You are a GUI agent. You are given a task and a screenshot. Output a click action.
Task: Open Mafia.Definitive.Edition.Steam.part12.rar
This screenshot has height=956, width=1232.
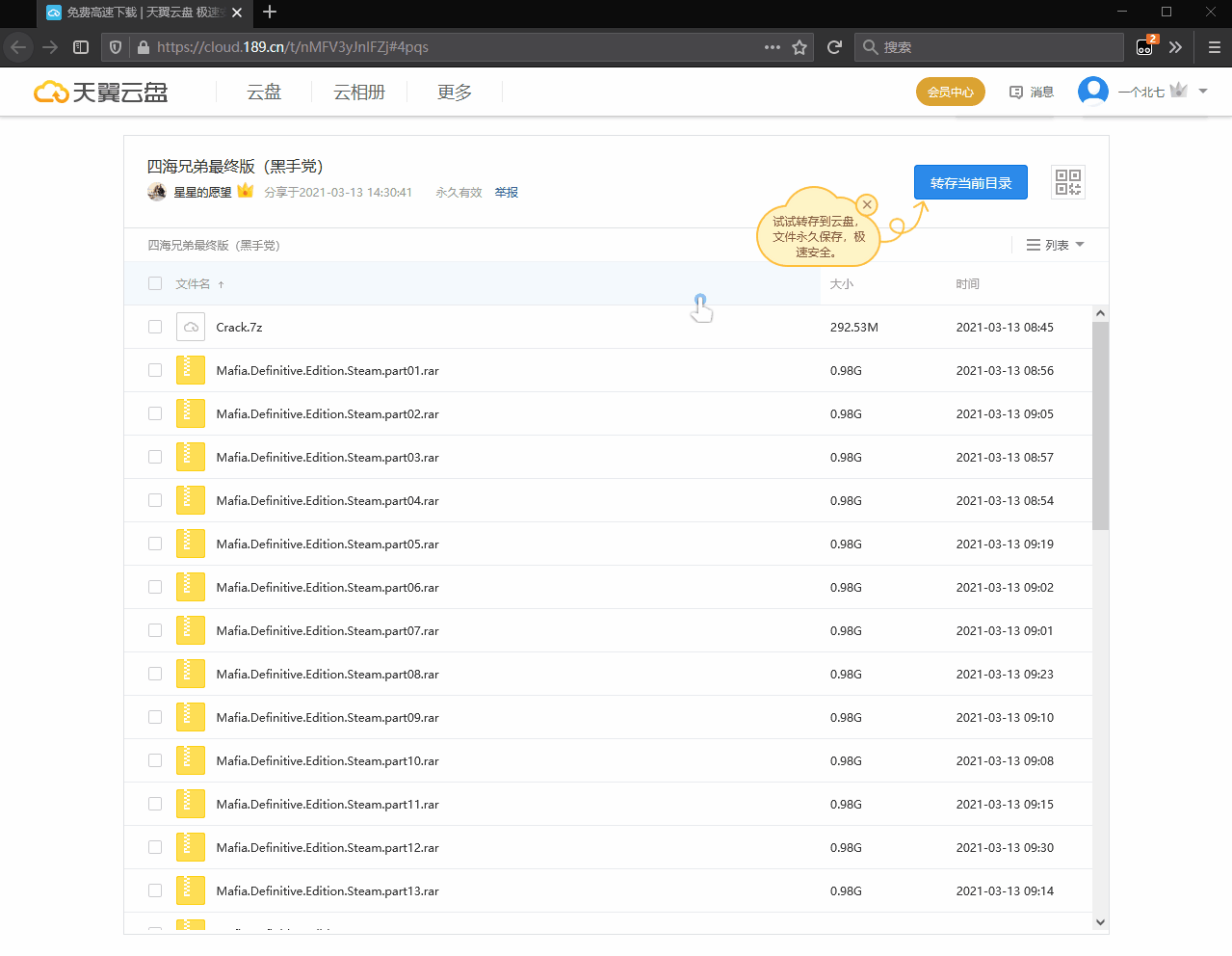(x=328, y=847)
